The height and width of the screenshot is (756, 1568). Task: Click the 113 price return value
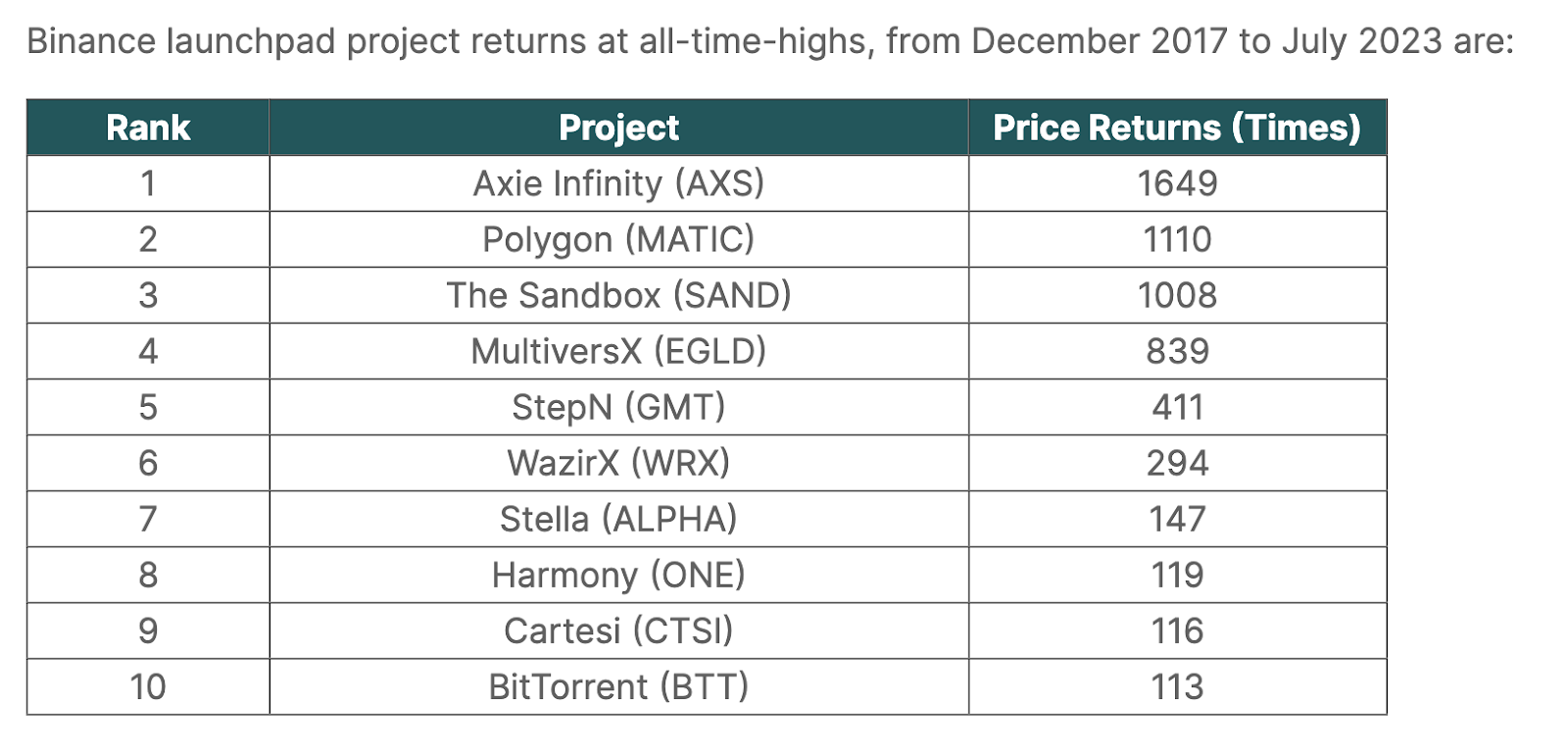tap(1177, 686)
